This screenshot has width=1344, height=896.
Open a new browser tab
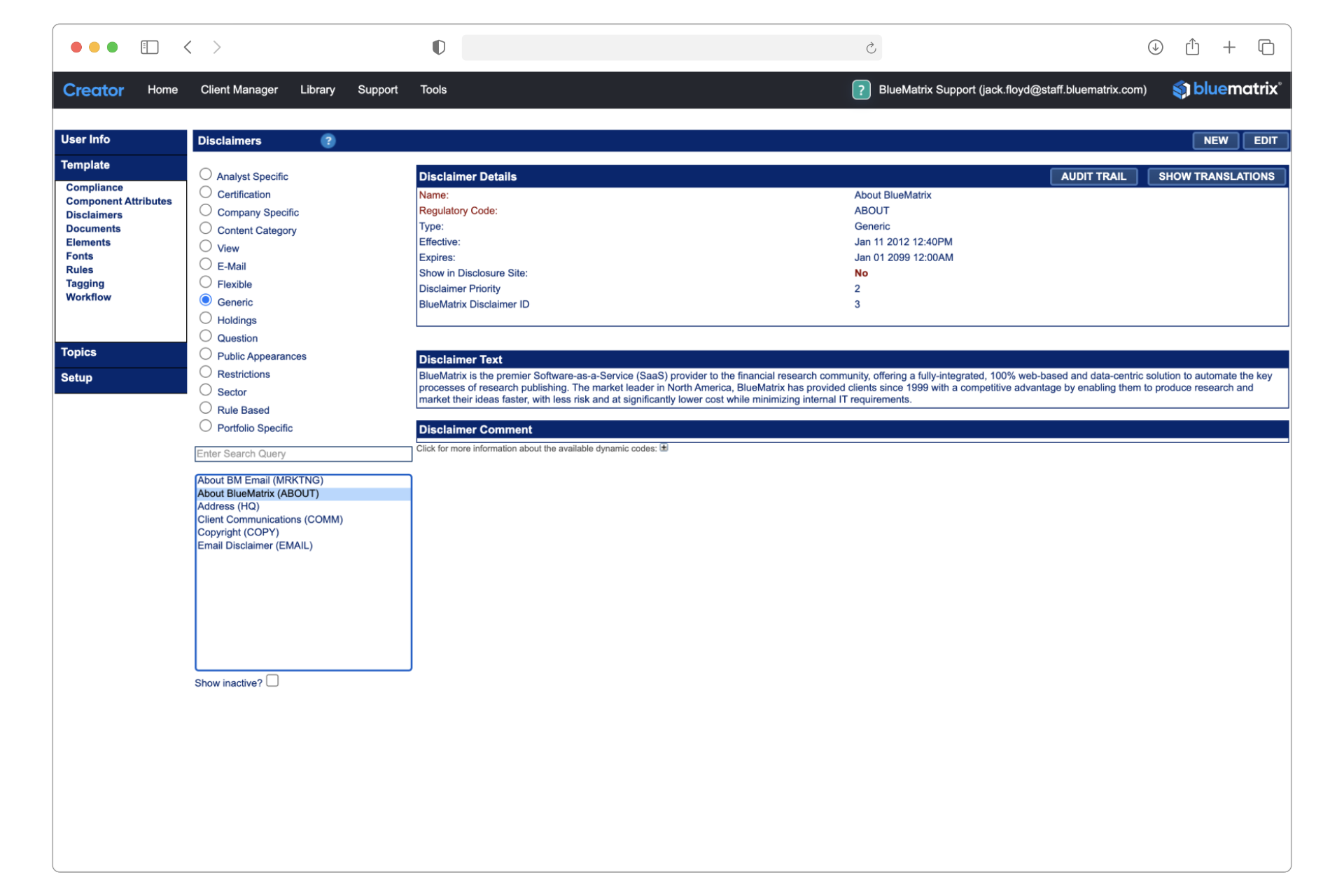[x=1230, y=47]
